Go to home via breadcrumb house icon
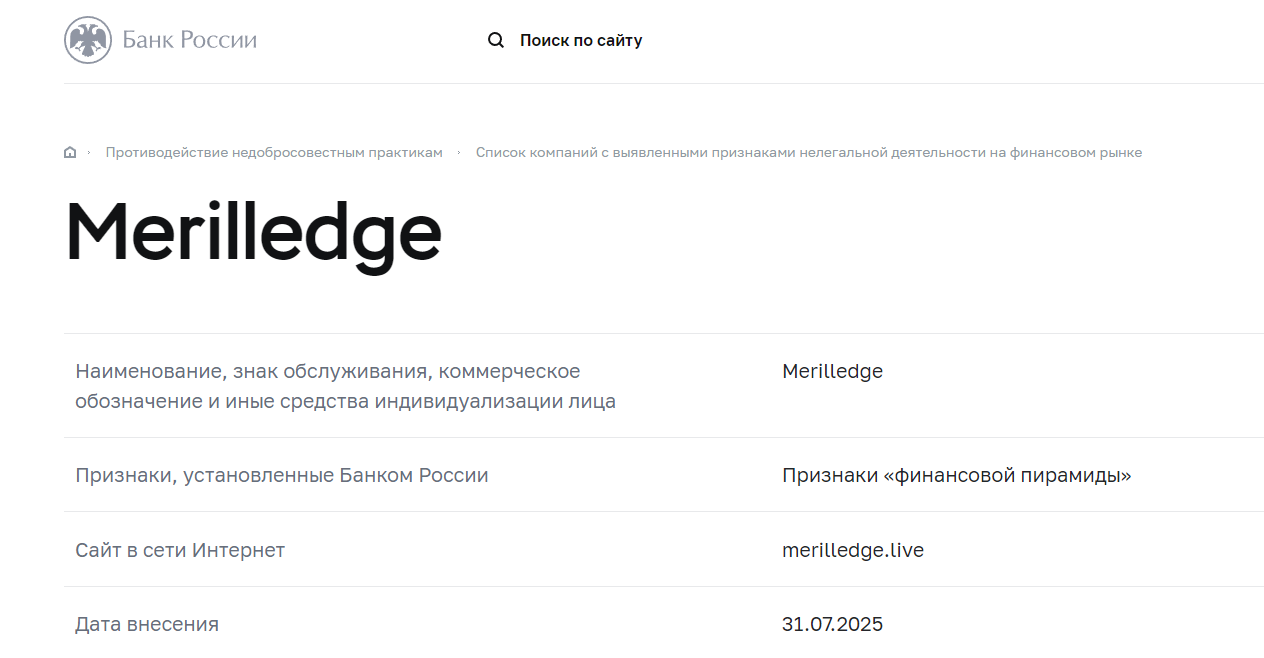 coord(70,153)
